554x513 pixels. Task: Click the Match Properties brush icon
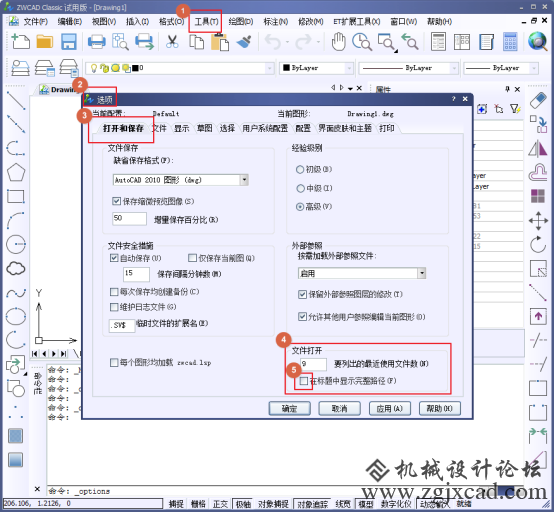pos(244,41)
